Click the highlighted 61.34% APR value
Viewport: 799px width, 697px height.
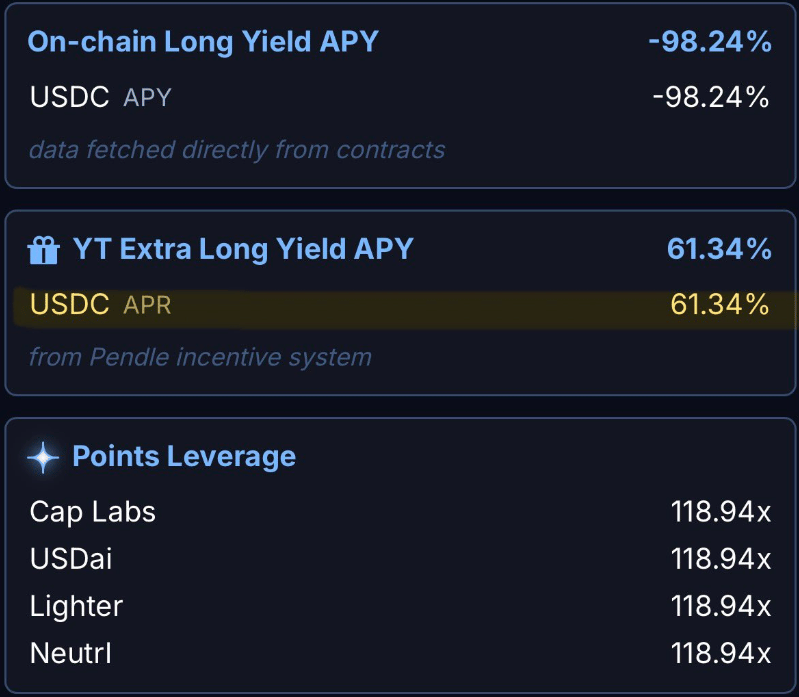(720, 304)
